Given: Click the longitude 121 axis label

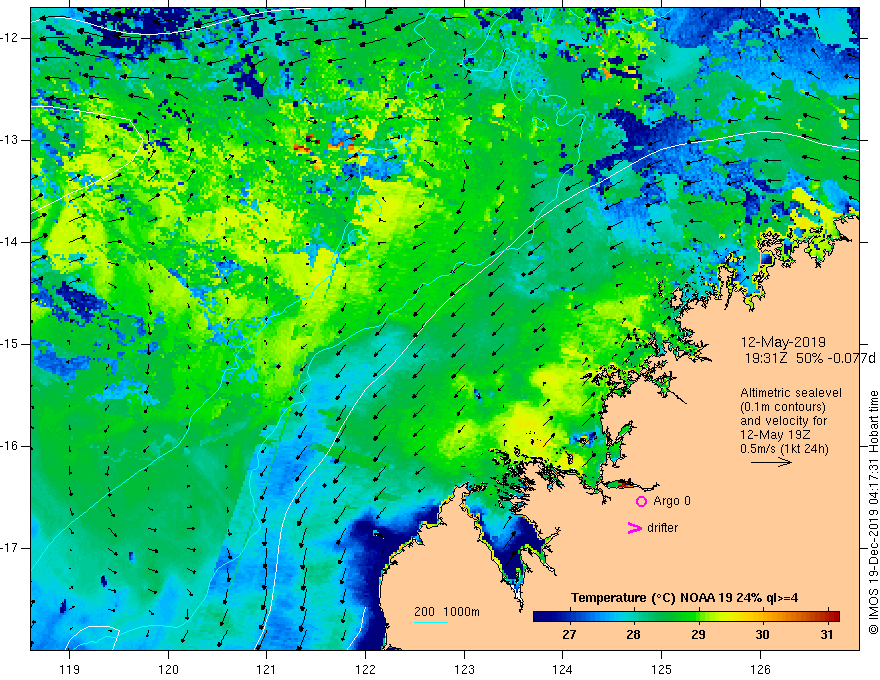Looking at the screenshot, I should tap(266, 669).
